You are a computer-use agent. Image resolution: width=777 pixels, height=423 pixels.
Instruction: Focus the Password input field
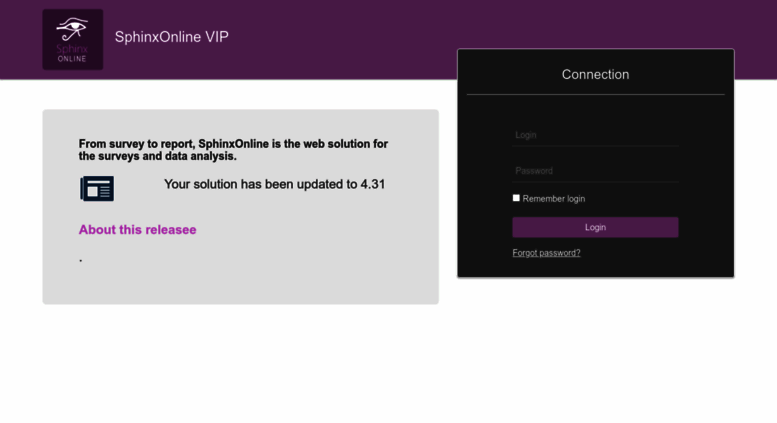tap(595, 171)
